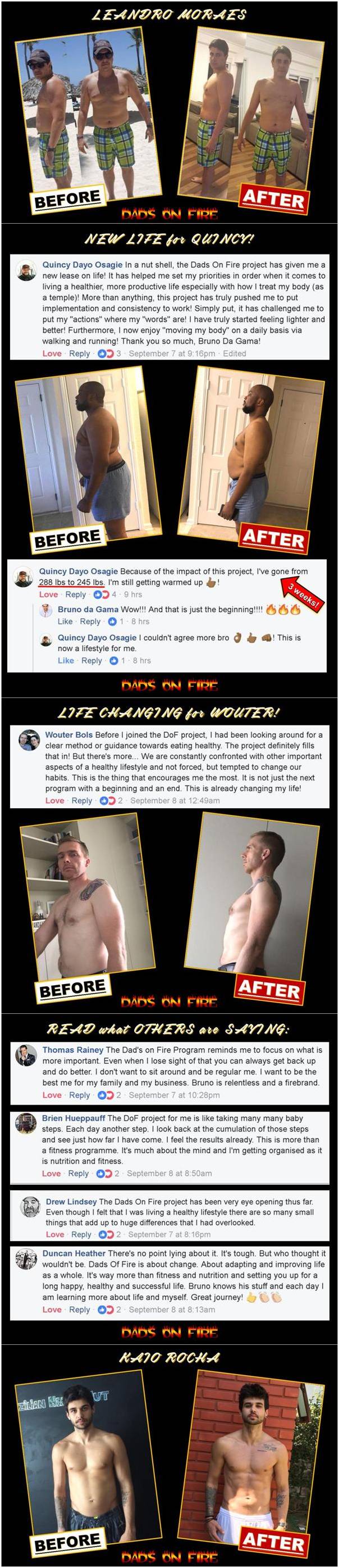This screenshot has height=1568, width=339.
Task: Click Love under Wouter Bols' comment
Action: point(54,800)
